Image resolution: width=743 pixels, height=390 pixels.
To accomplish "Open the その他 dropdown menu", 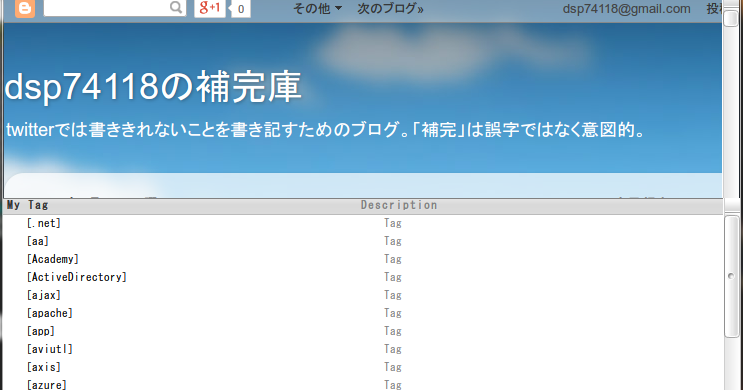I will tap(317, 9).
